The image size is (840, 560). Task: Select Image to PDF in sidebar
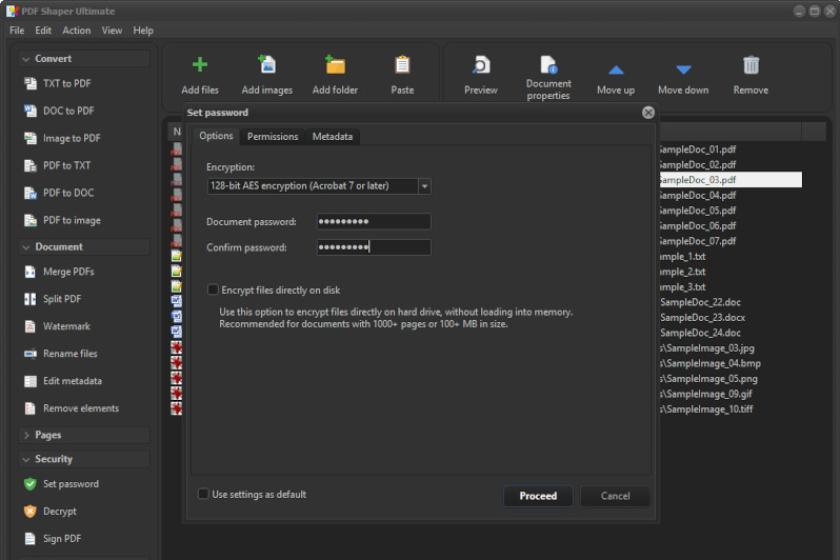(71, 138)
